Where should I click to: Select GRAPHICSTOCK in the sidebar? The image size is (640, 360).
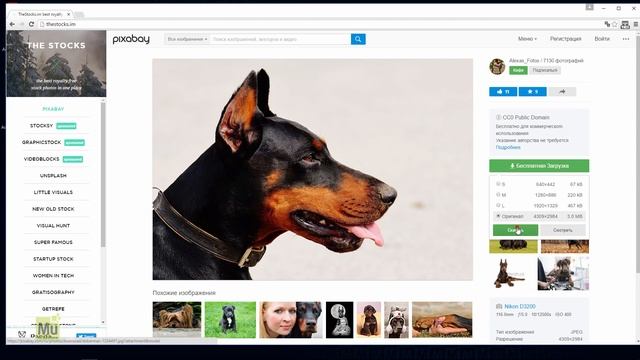pyautogui.click(x=41, y=142)
